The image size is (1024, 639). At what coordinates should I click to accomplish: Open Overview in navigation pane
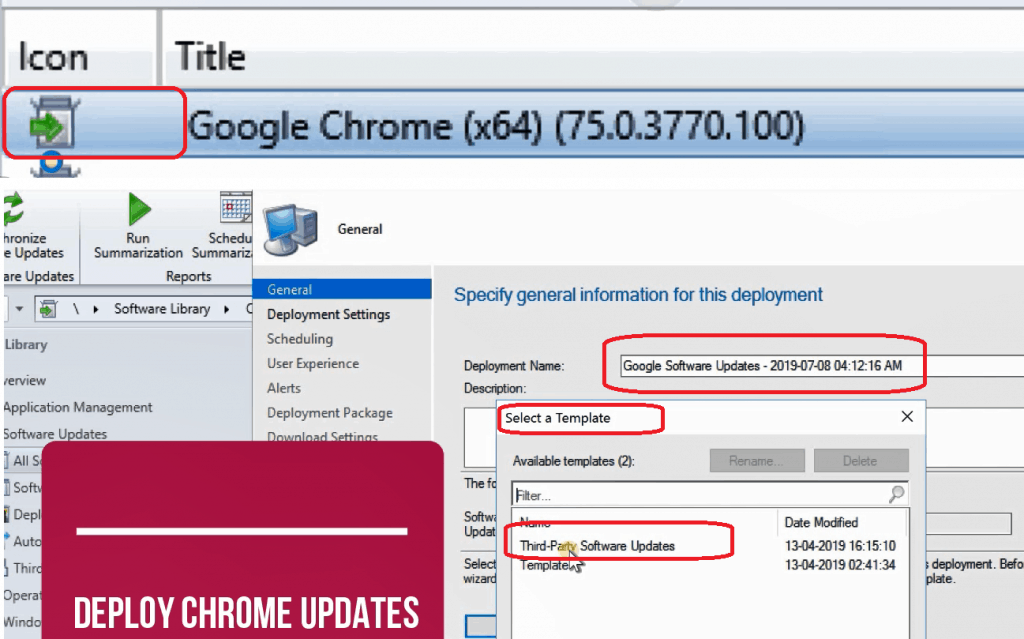25,380
